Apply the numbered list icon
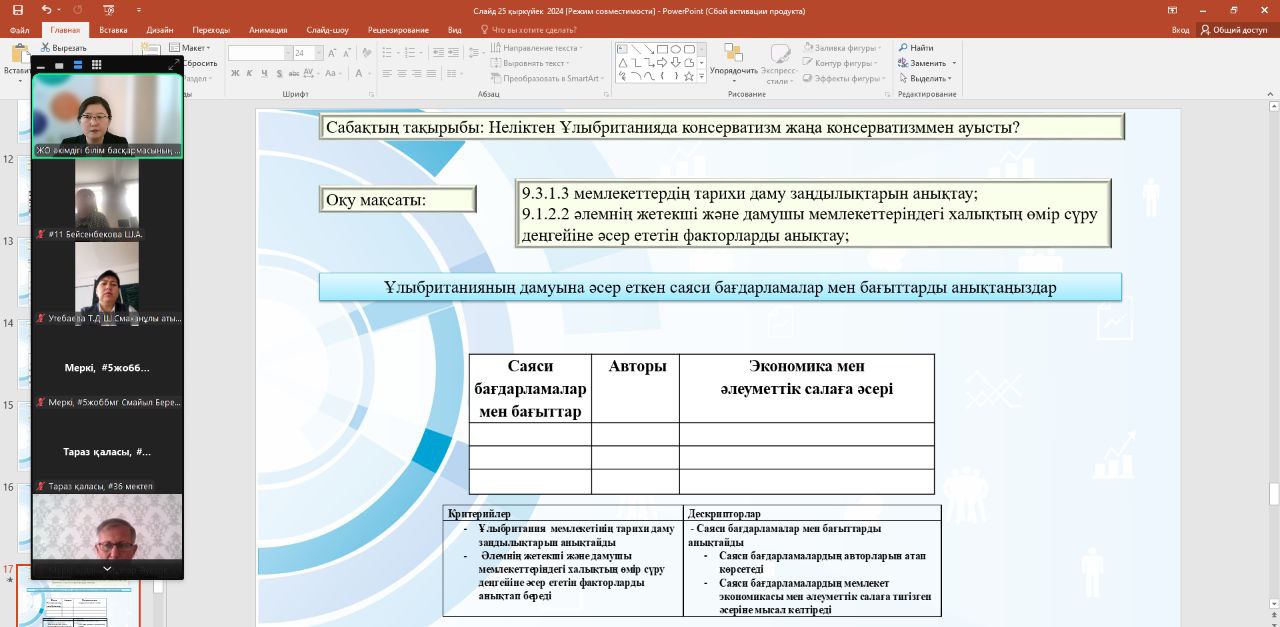 (x=412, y=53)
